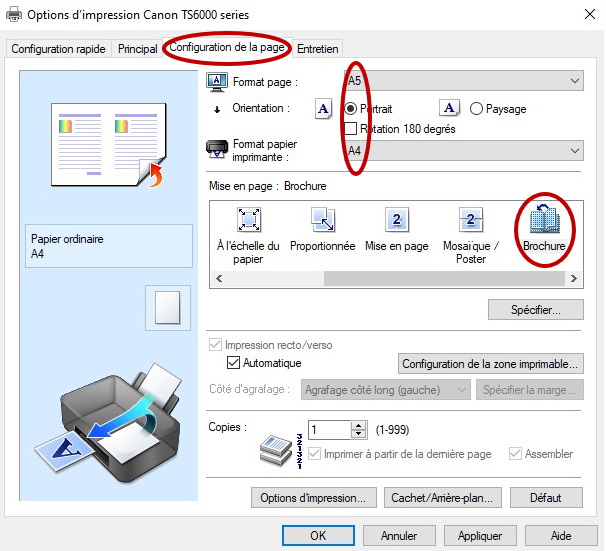Viewport: 606px width, 551px height.
Task: Click the printer icon in the title bar
Action: (x=14, y=15)
